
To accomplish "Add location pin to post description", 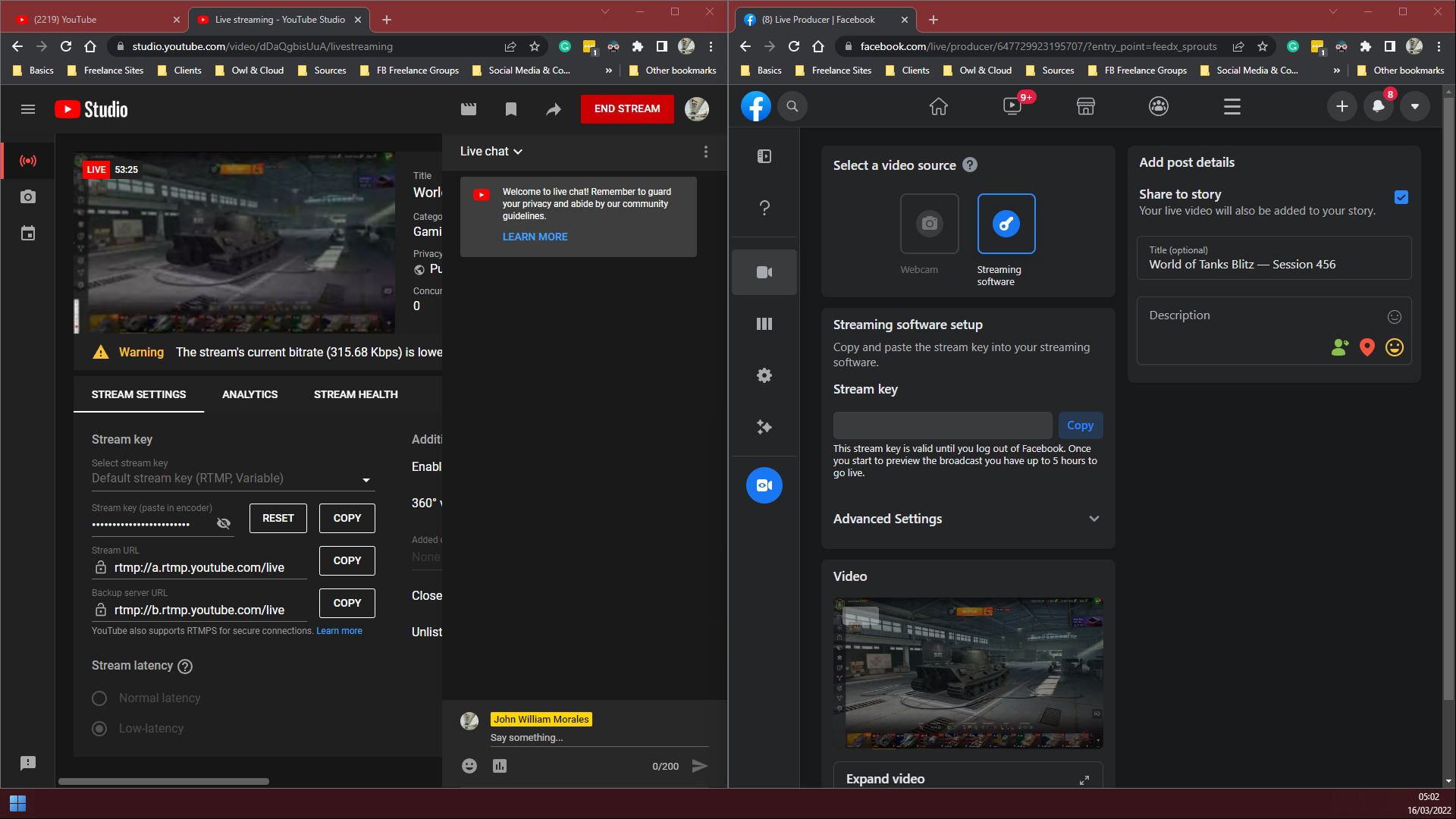I will (1367, 347).
